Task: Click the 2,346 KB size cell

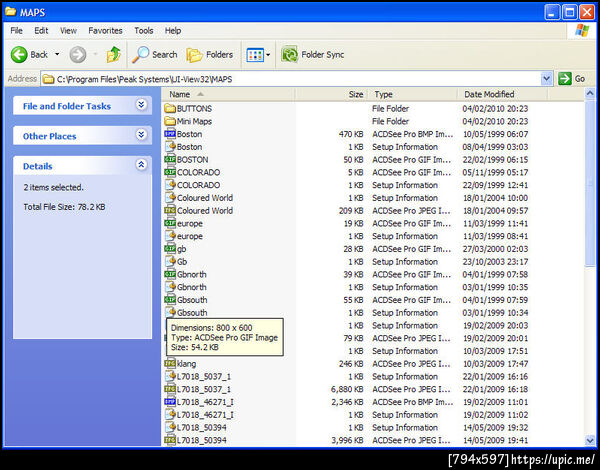Action: [347, 402]
